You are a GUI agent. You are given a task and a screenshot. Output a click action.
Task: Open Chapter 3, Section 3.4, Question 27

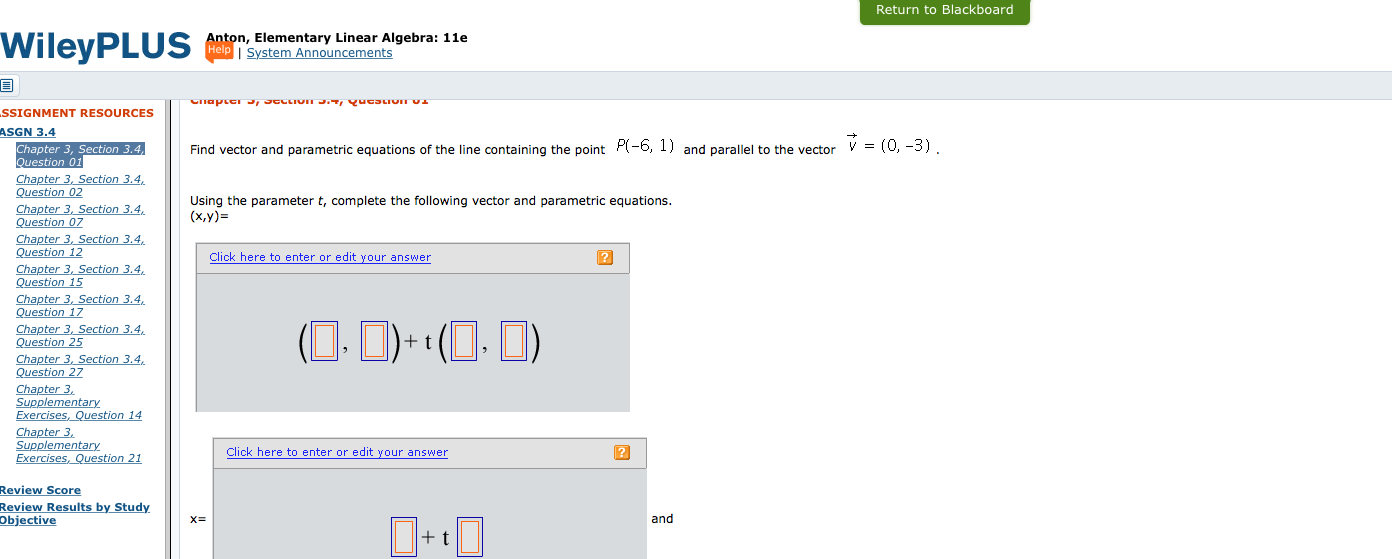[x=80, y=366]
